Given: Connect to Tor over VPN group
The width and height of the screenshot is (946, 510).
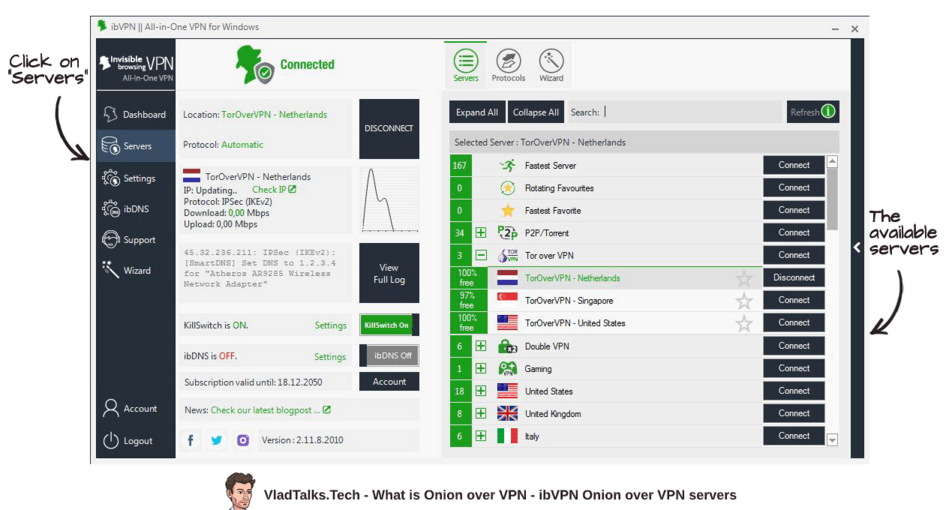Looking at the screenshot, I should (793, 255).
